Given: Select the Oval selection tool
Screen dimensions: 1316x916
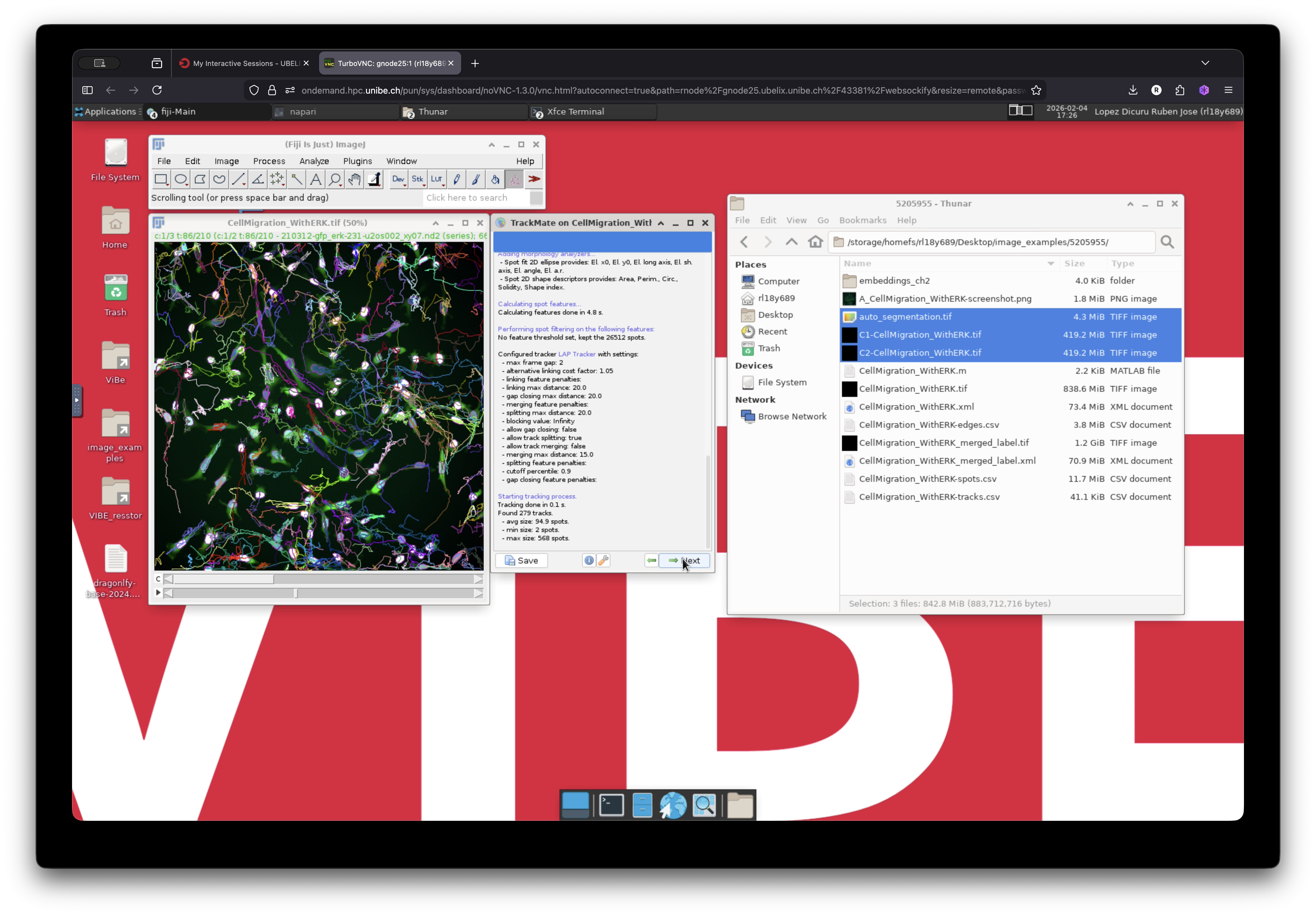Looking at the screenshot, I should (x=180, y=179).
